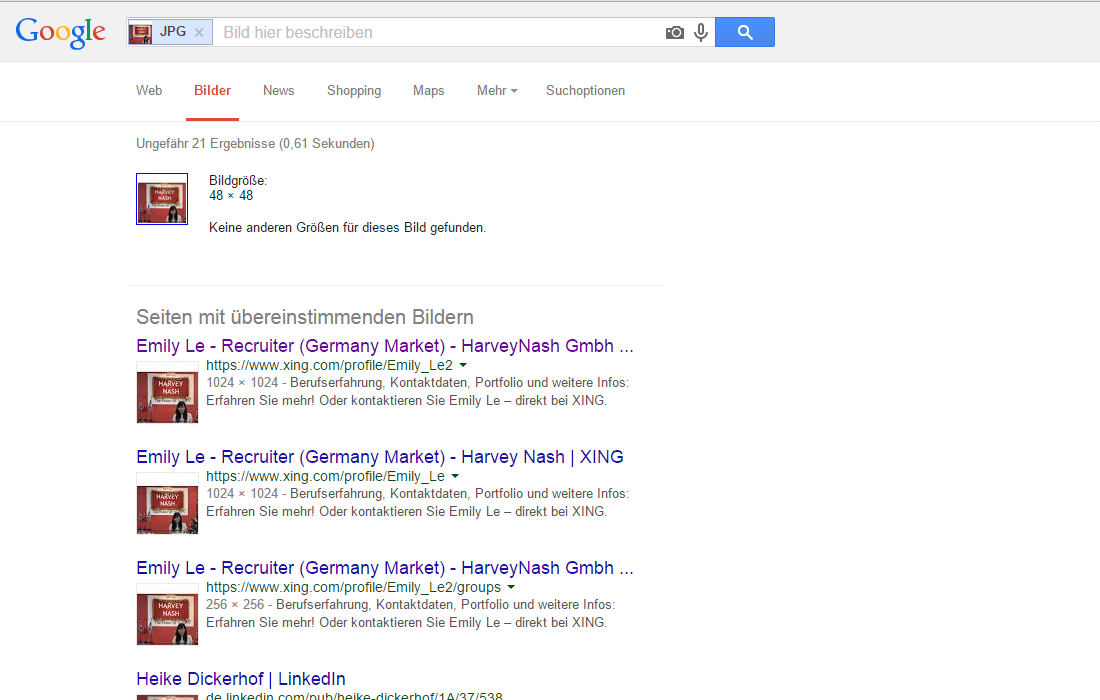Expand dropdown arrow next to Emily_Le2 URL
The height and width of the screenshot is (700, 1100).
pyautogui.click(x=463, y=365)
